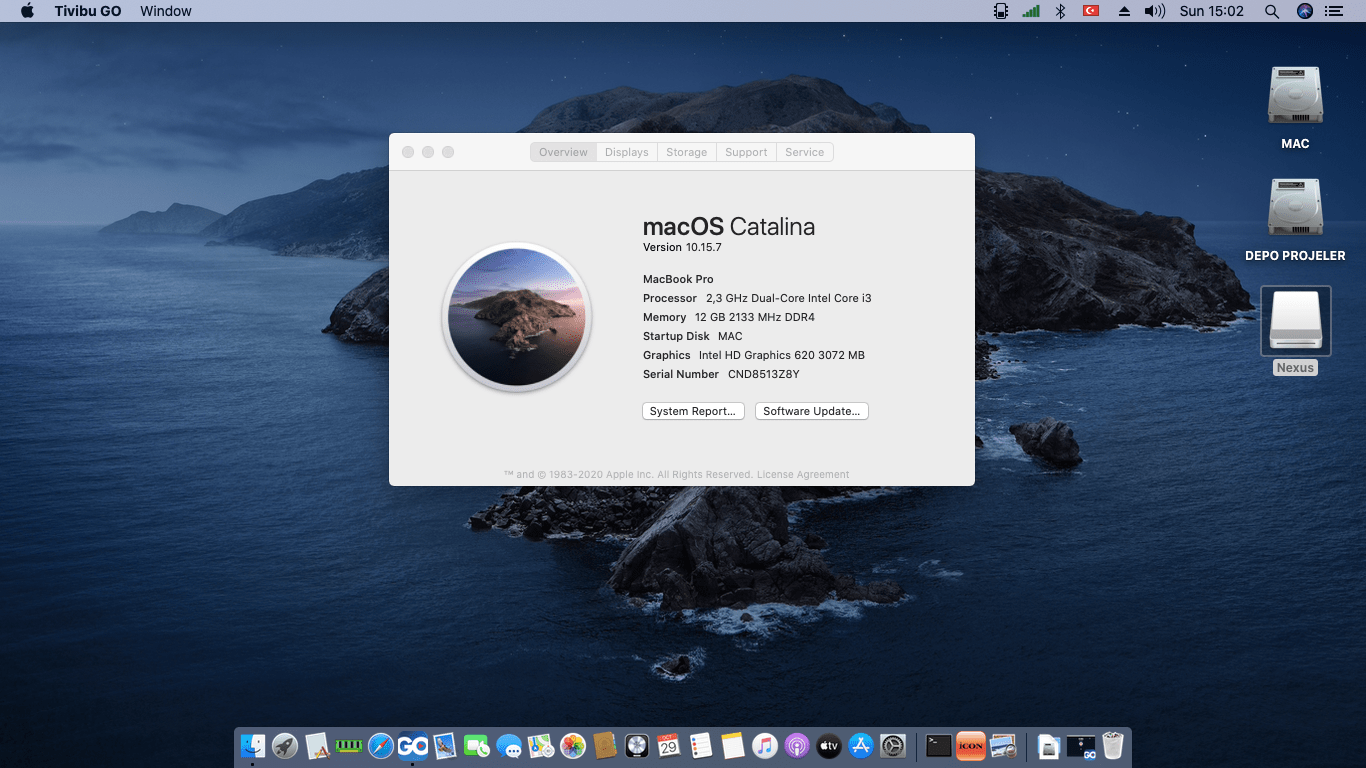Click the System Report... button
This screenshot has width=1366, height=768.
point(692,411)
